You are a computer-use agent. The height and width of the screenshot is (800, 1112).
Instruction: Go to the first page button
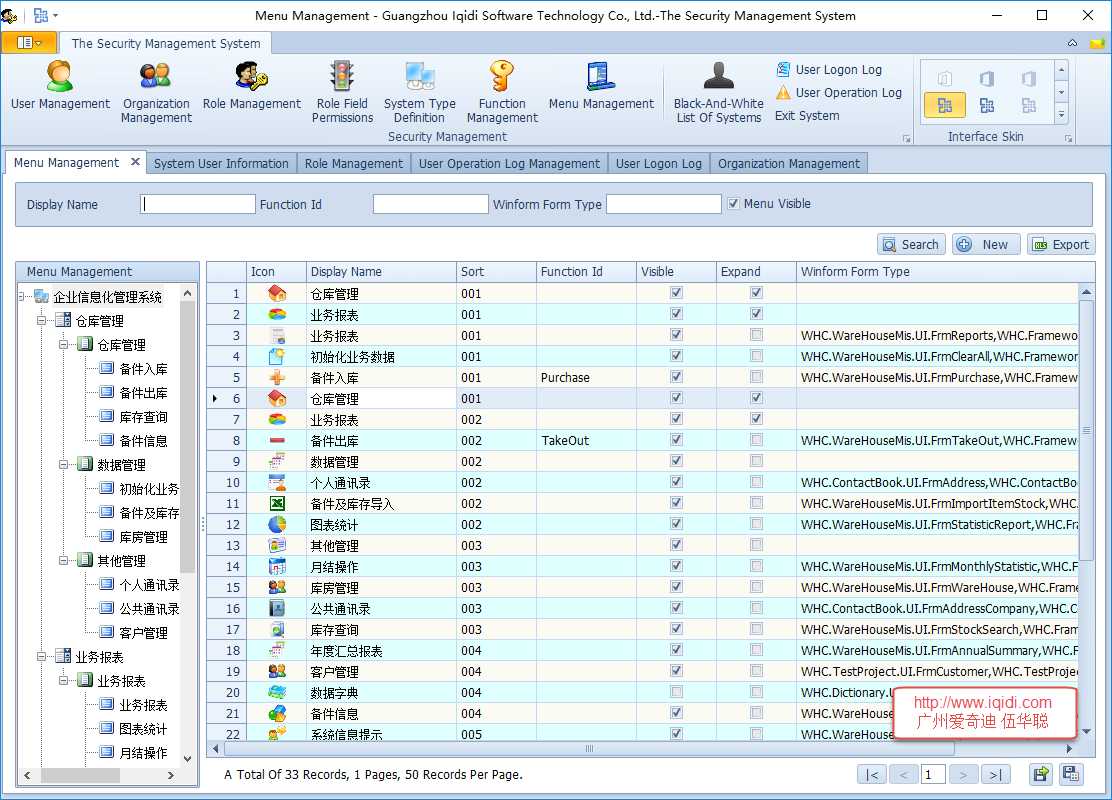coord(872,774)
